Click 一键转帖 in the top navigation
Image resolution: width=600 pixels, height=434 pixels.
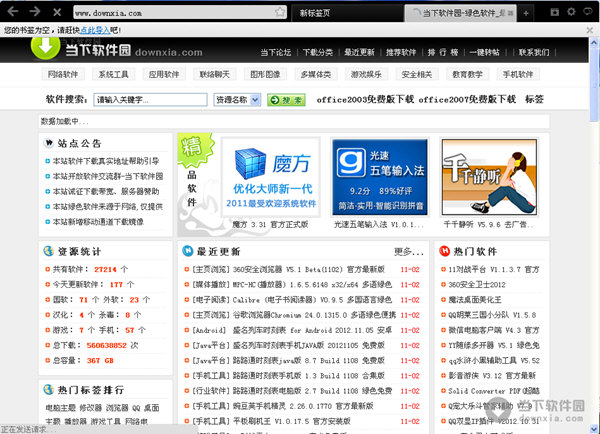484,52
